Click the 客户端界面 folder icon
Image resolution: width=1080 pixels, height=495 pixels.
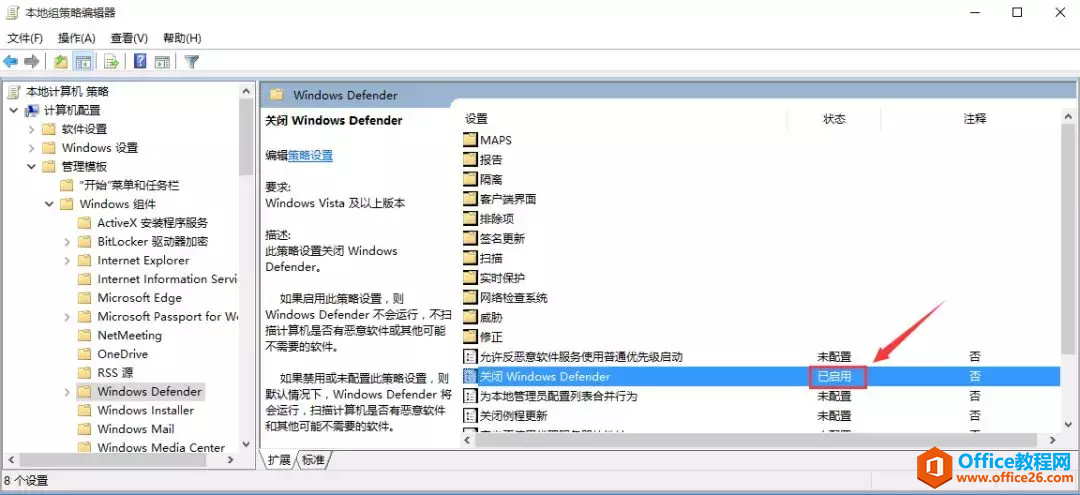pos(470,199)
